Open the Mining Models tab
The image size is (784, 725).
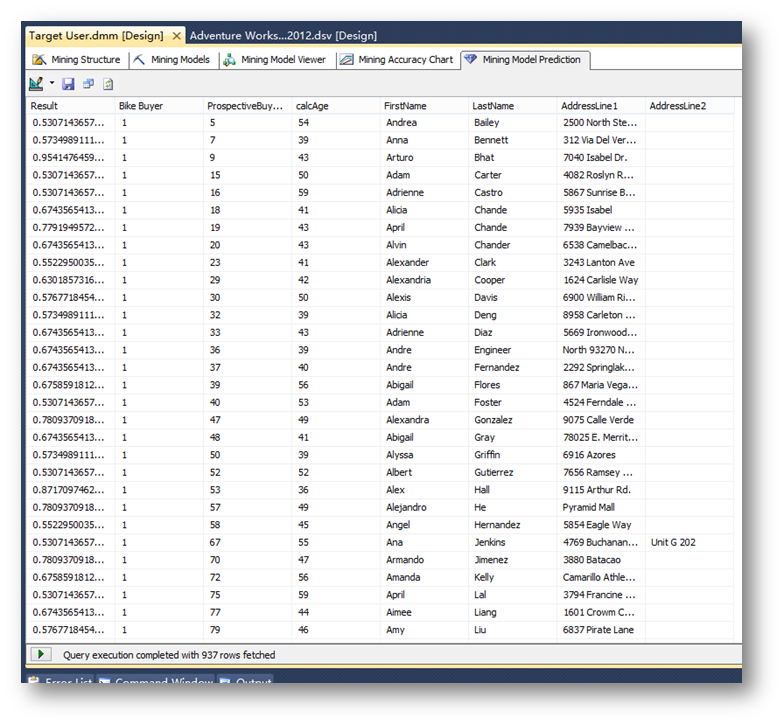(172, 60)
